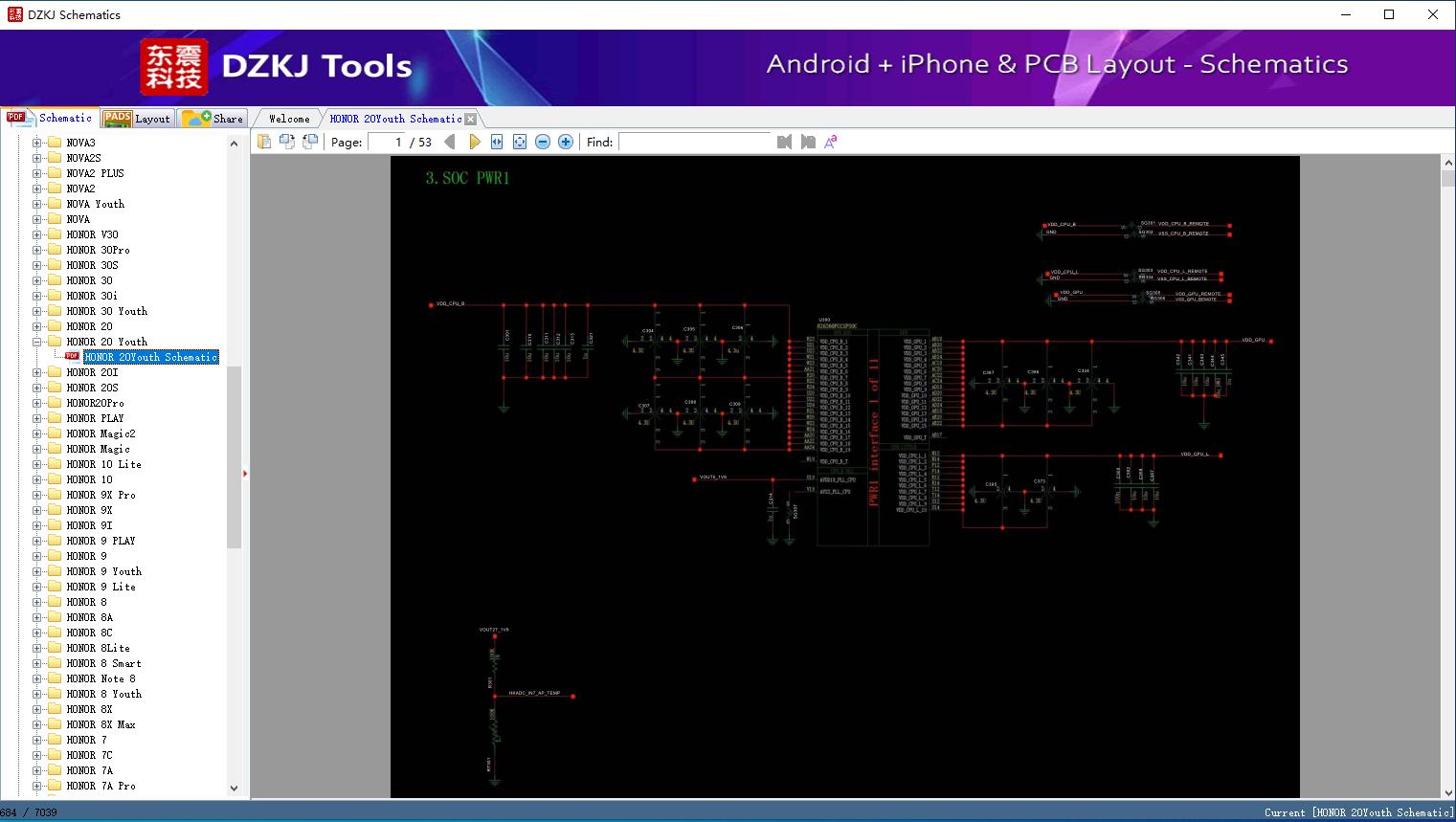Screen dimensions: 1456x822
Task: Expand the HONOR Magic2 folder
Action: (x=37, y=433)
